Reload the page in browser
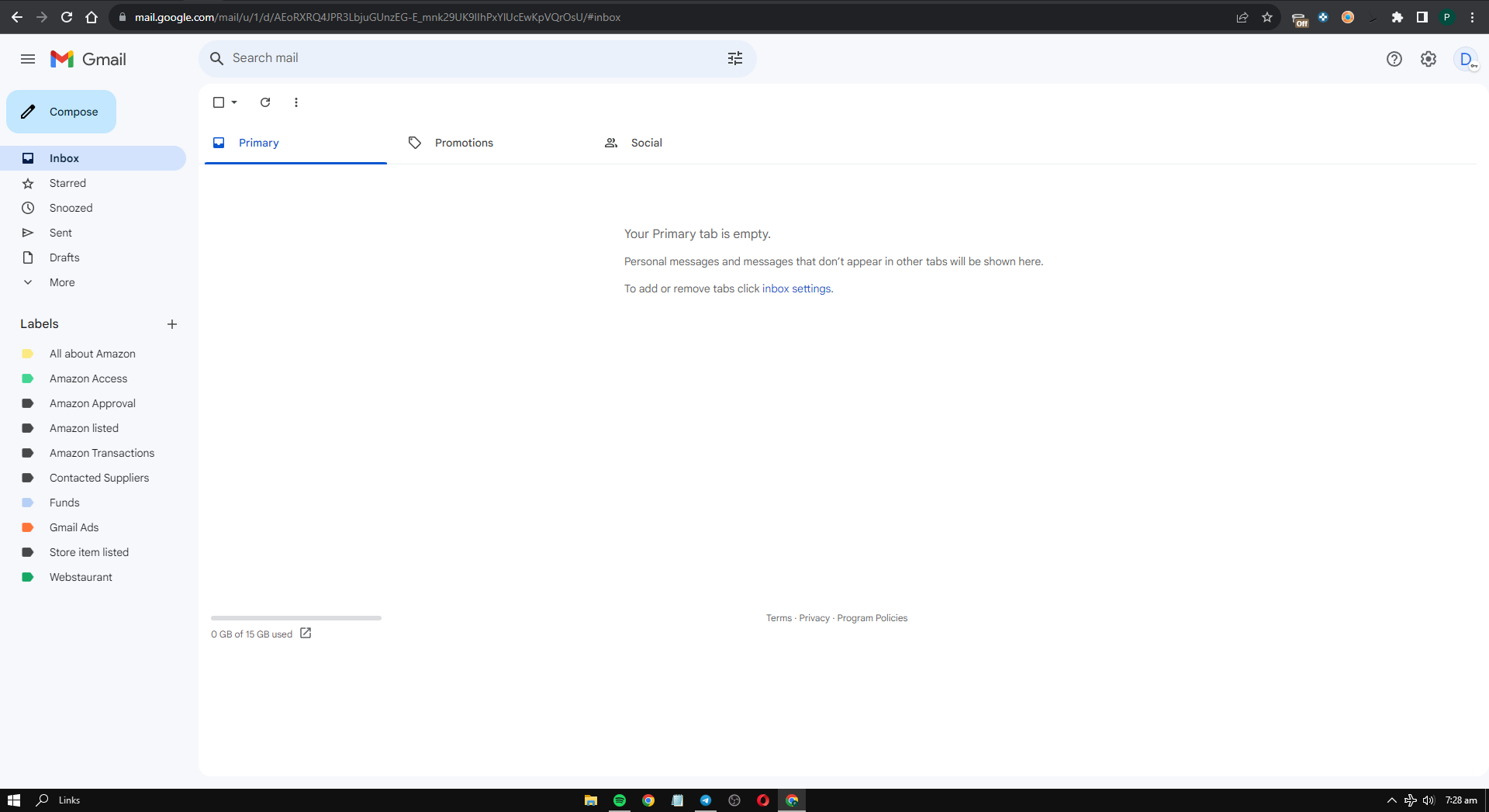1489x812 pixels. [67, 17]
